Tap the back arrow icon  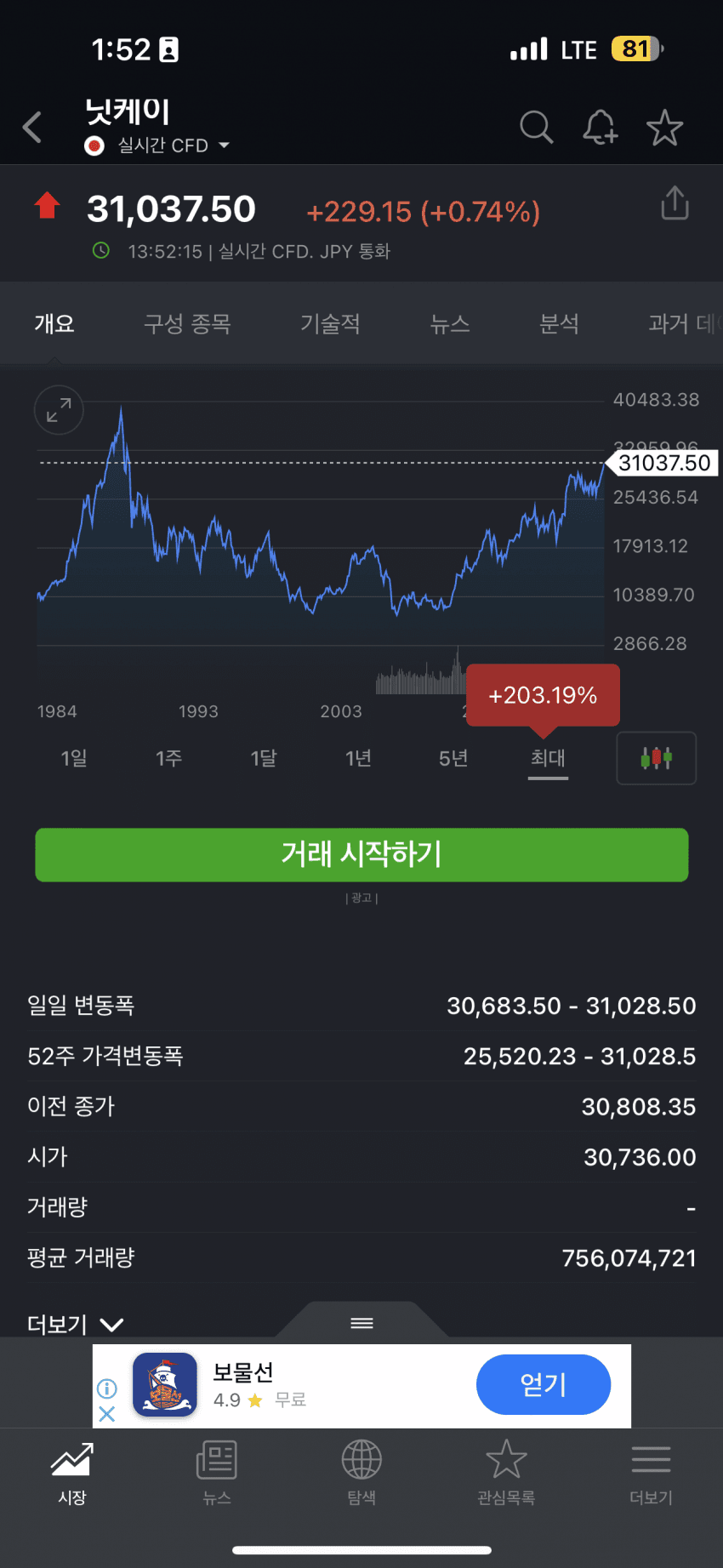point(32,128)
